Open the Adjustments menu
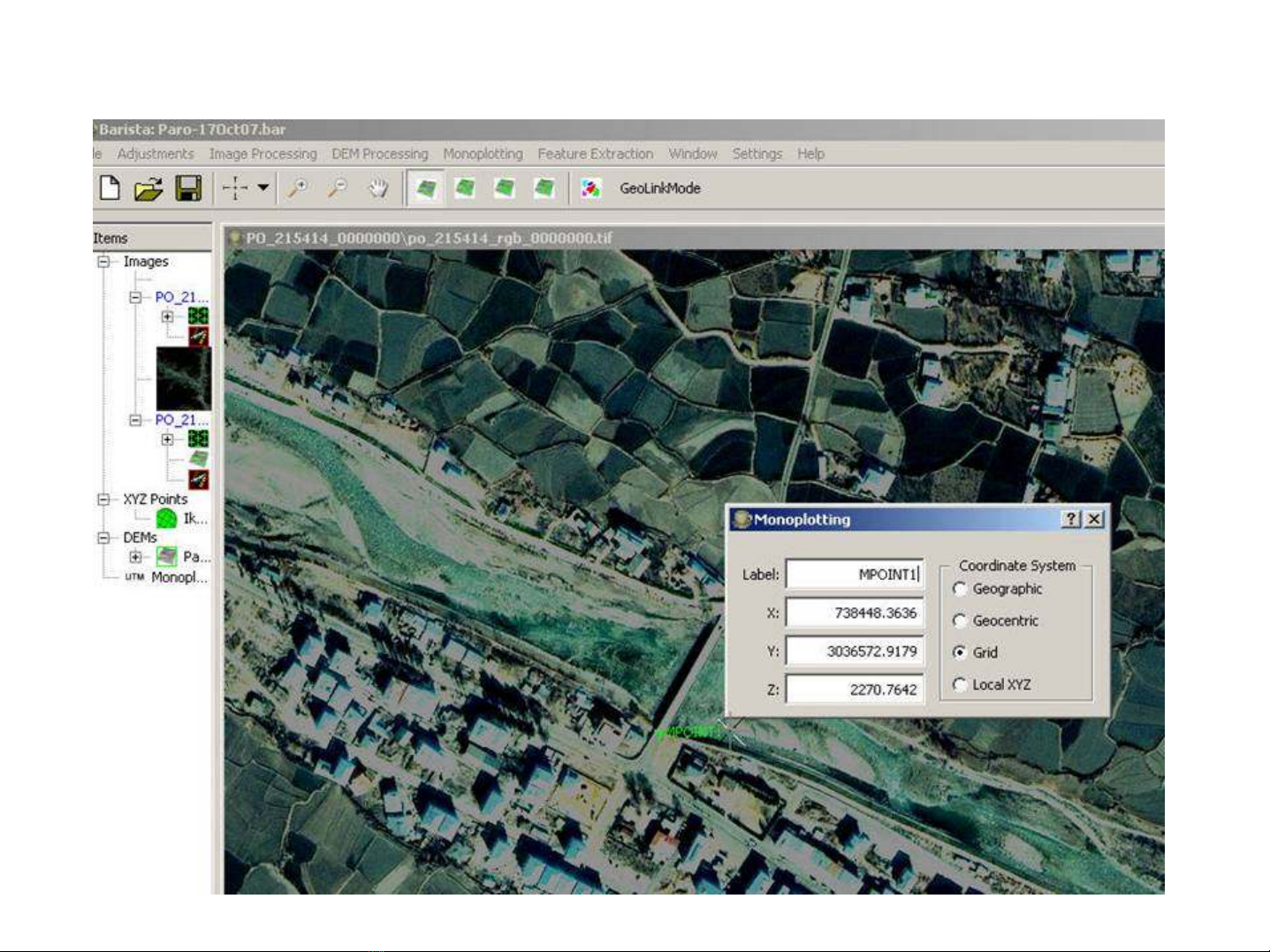 click(x=156, y=154)
